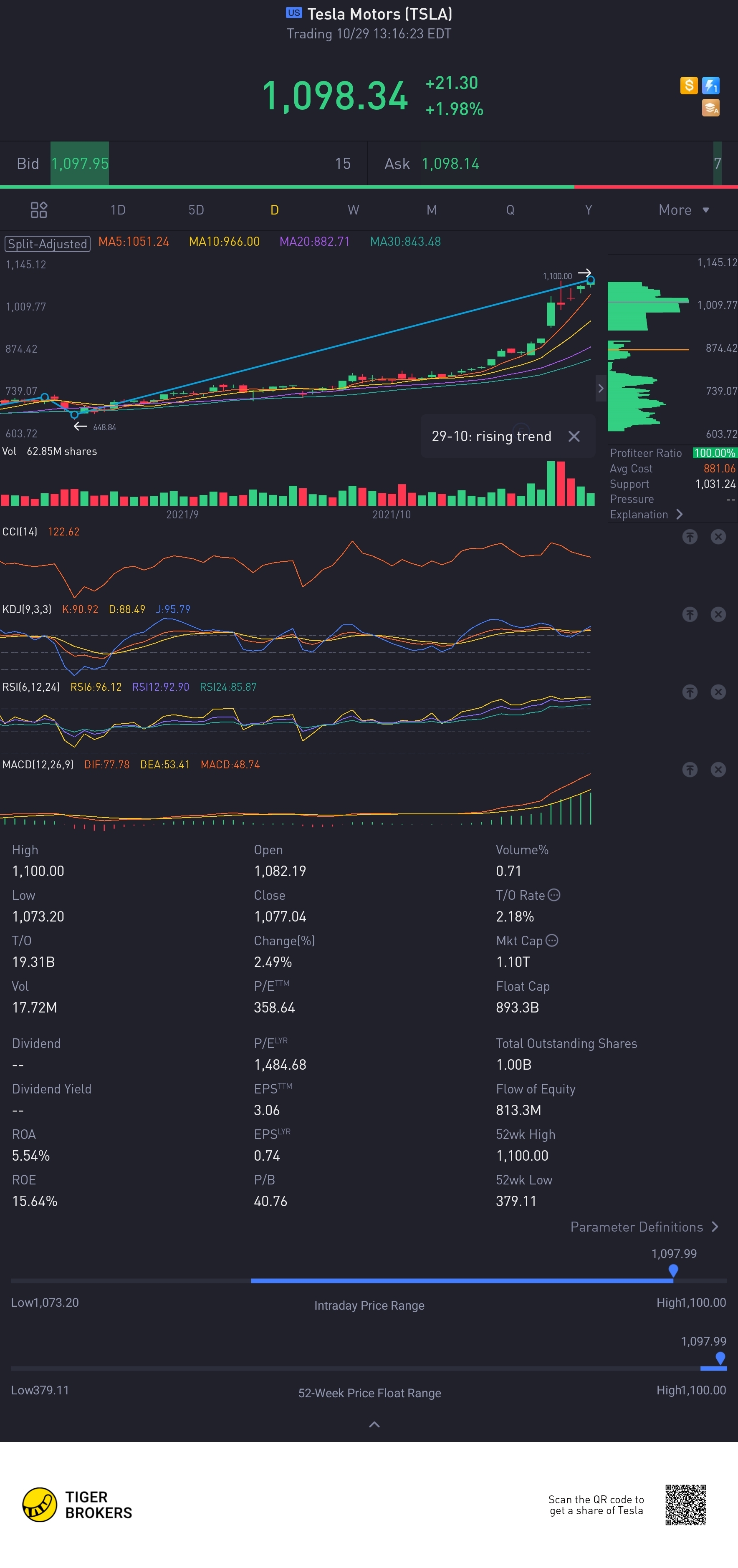Viewport: 738px width, 1568px height.
Task: Tap the MACD(12,26,9) indicator label
Action: point(38,765)
